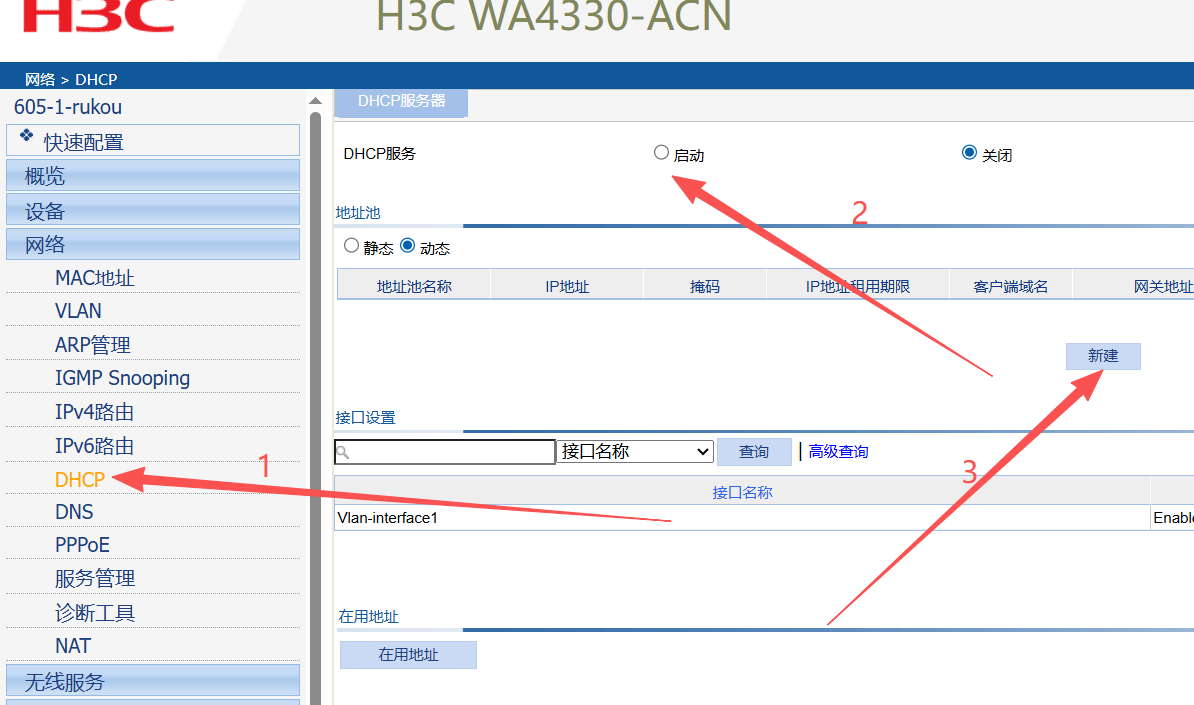Choose 静态 address pool radio
The width and height of the screenshot is (1194, 705).
click(x=351, y=246)
